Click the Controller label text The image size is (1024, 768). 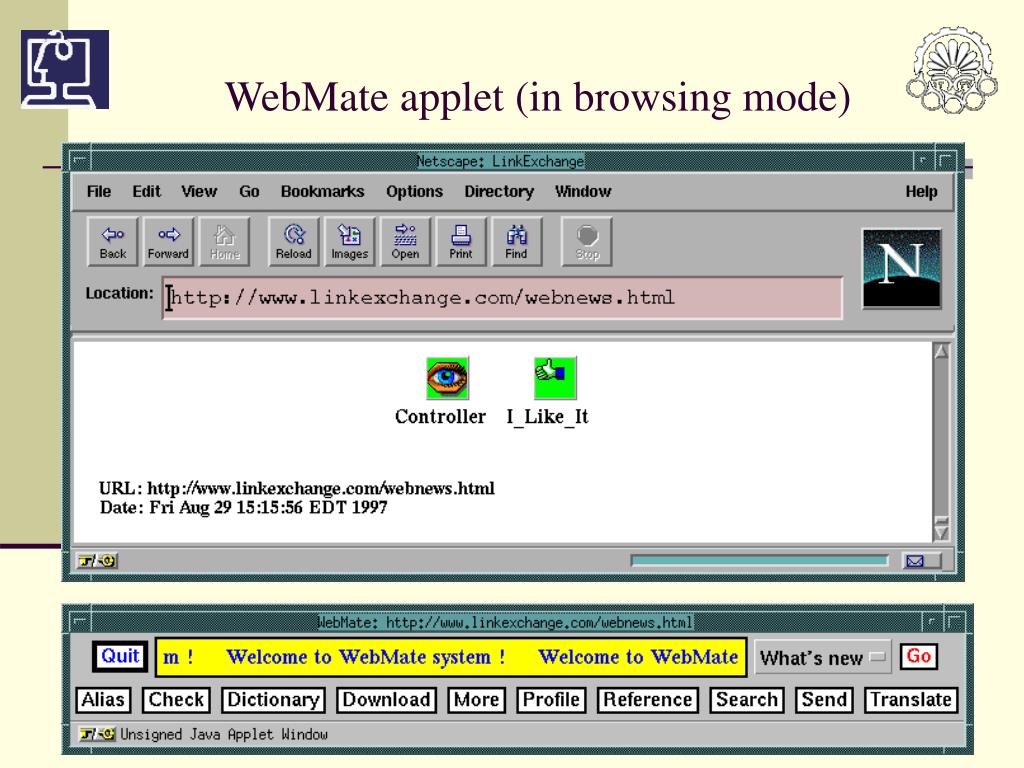(x=440, y=417)
